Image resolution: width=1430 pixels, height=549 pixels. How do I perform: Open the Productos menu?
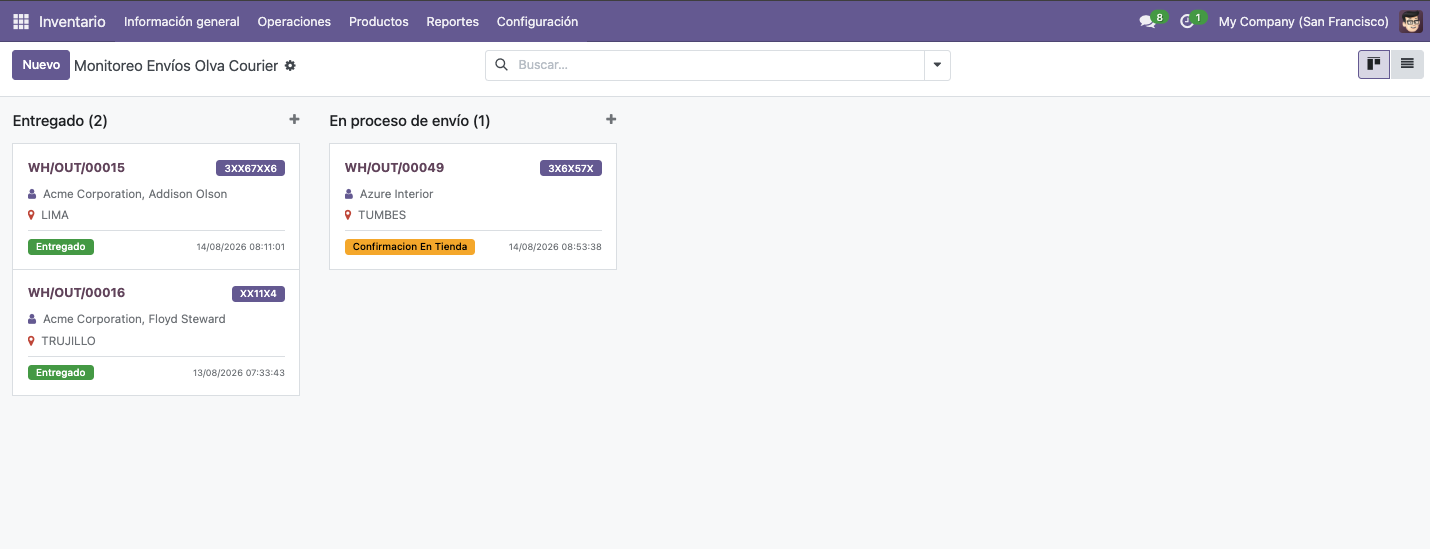[378, 21]
